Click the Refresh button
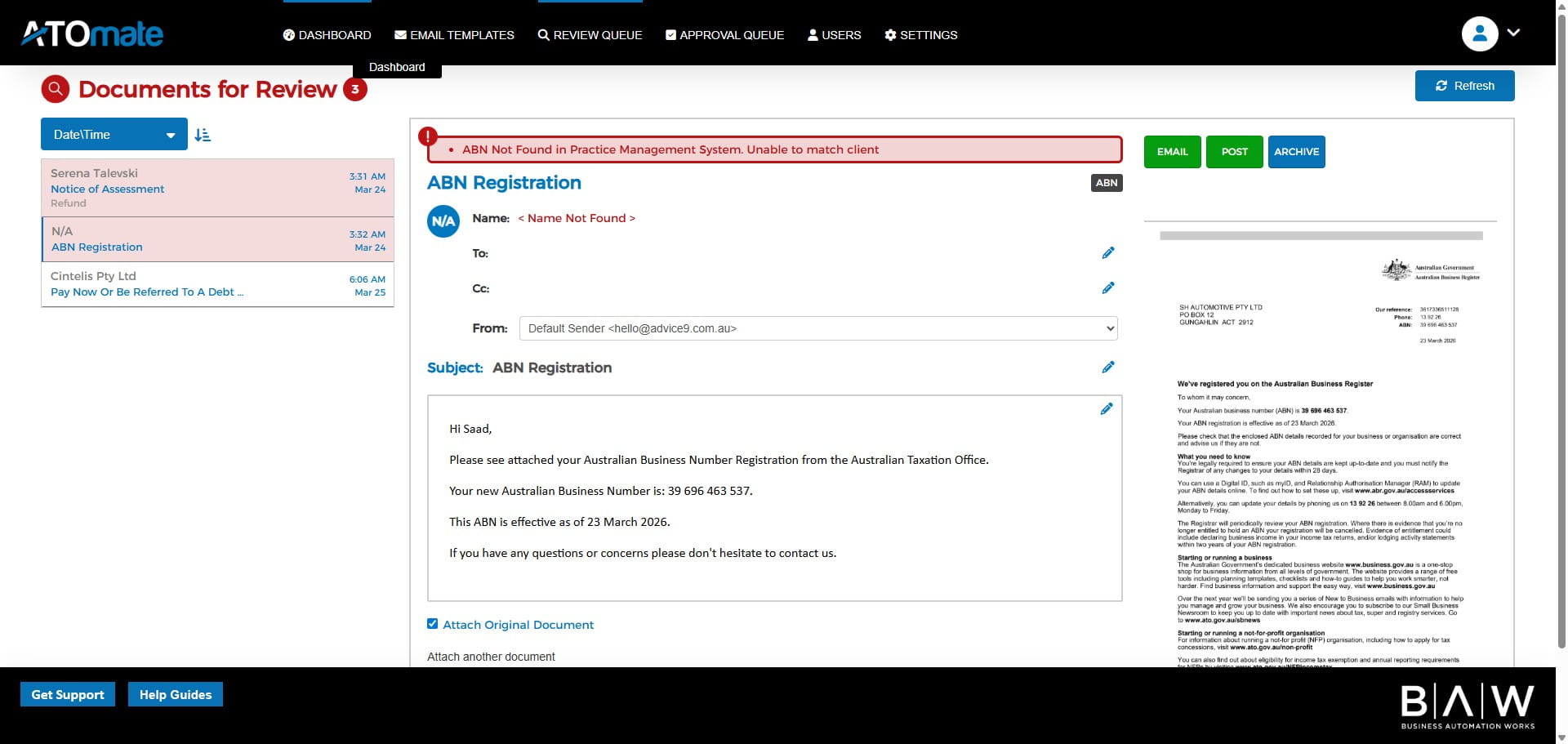Image resolution: width=1568 pixels, height=744 pixels. [x=1464, y=86]
